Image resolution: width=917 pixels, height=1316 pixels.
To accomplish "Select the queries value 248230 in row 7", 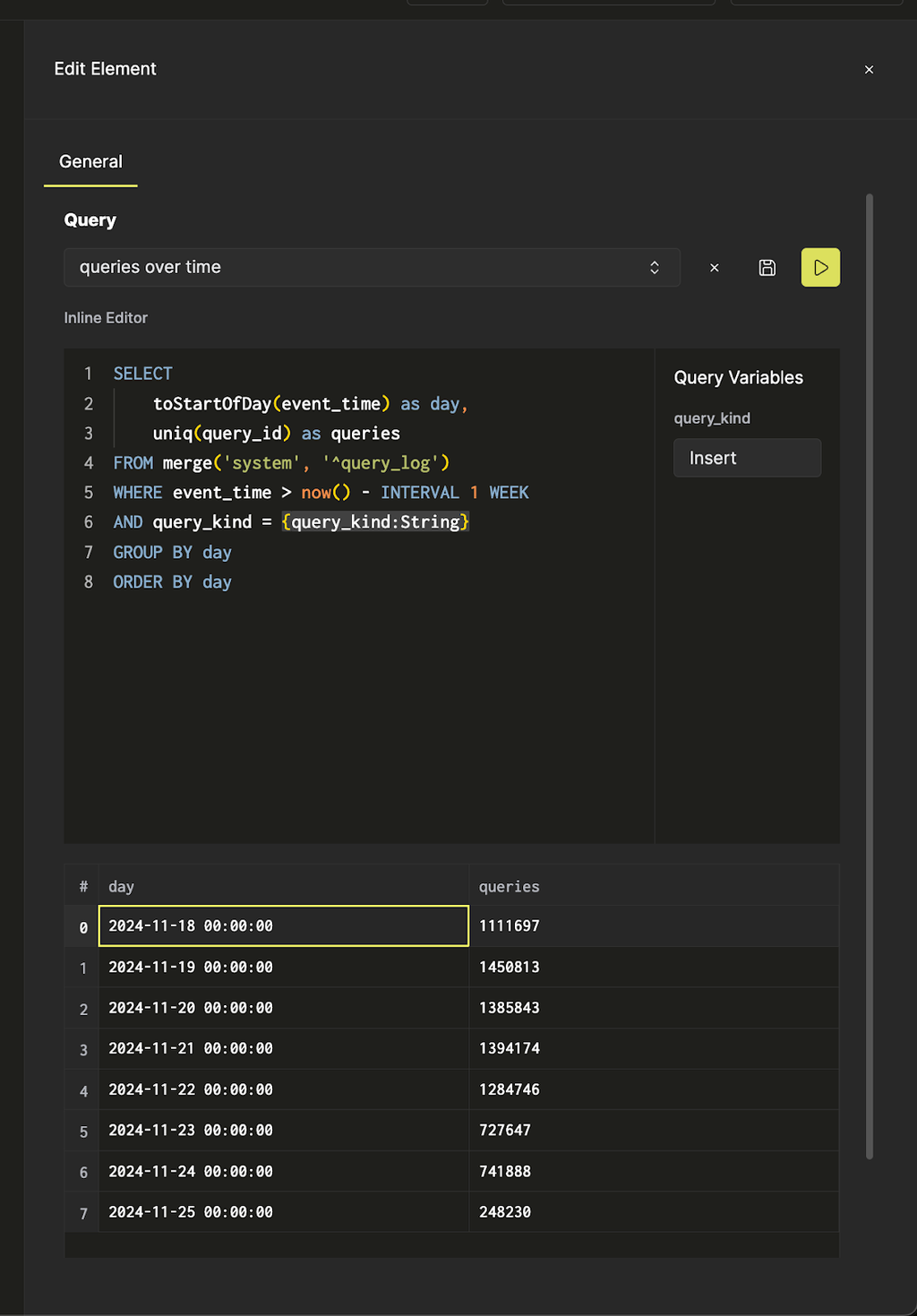I will point(505,1211).
